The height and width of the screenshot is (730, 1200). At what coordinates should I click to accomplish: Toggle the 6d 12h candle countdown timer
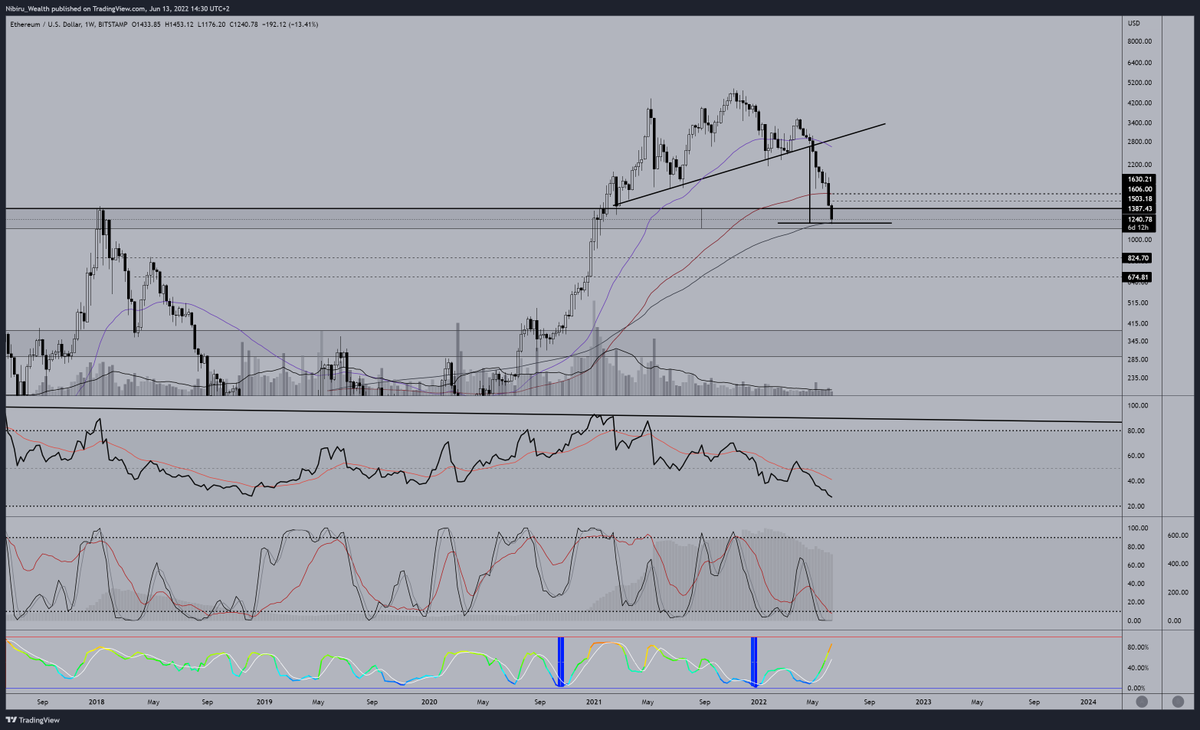coord(1138,228)
